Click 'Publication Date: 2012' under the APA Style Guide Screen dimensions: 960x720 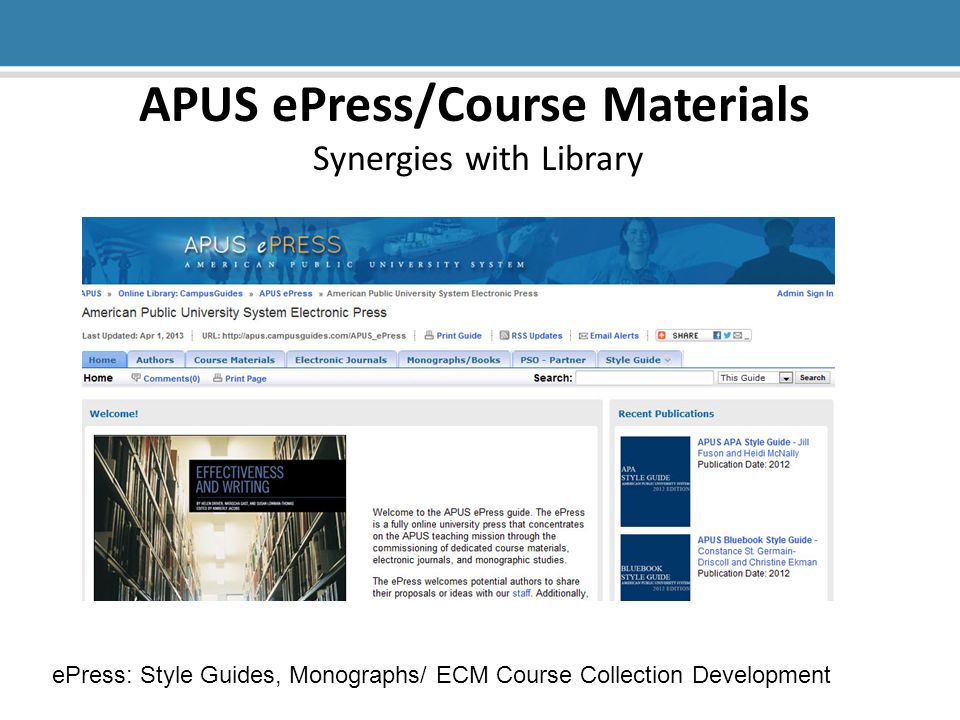[x=743, y=465]
